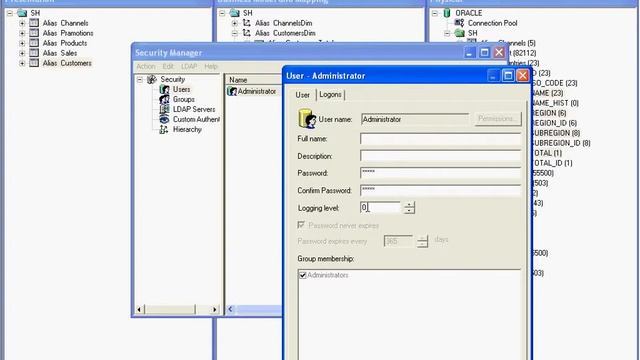Click the SH folder icon in Business Model pane
Viewport: 640px width, 360px height.
[234, 13]
